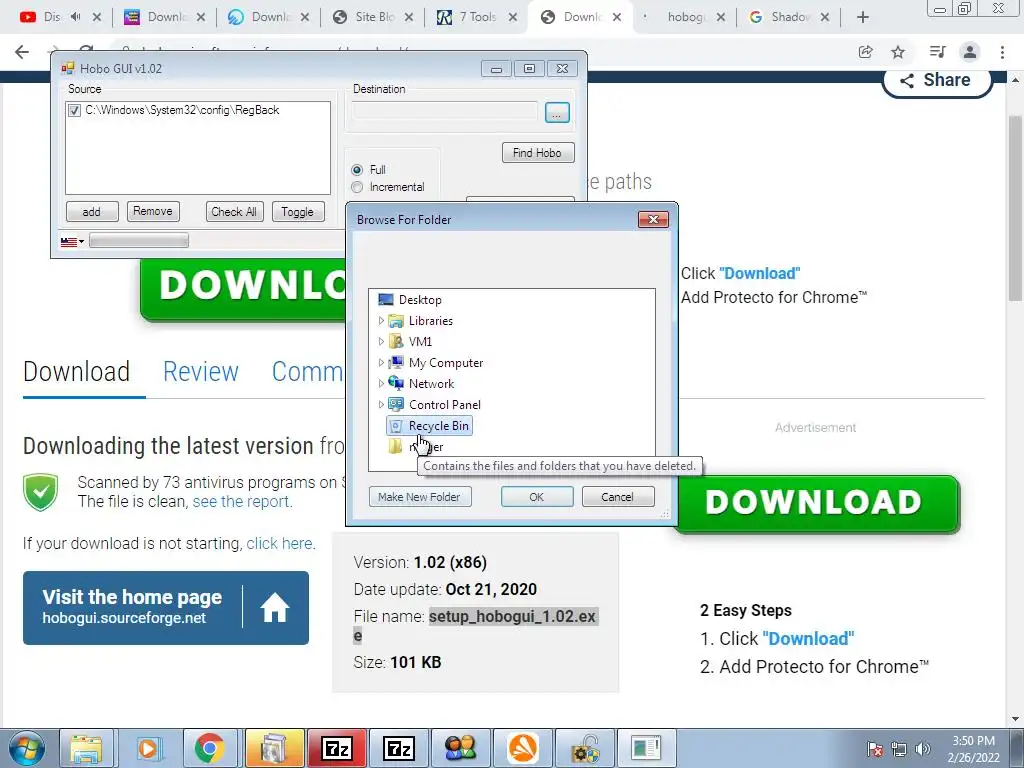
Task: Click the red 7z taskbar icon
Action: coord(337,748)
